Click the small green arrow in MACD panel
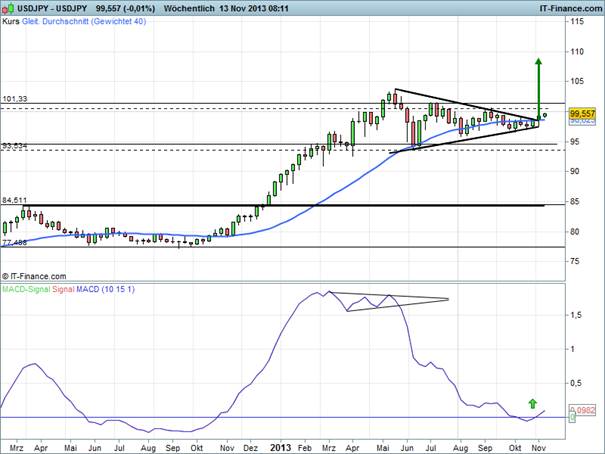605x454 pixels. point(531,403)
